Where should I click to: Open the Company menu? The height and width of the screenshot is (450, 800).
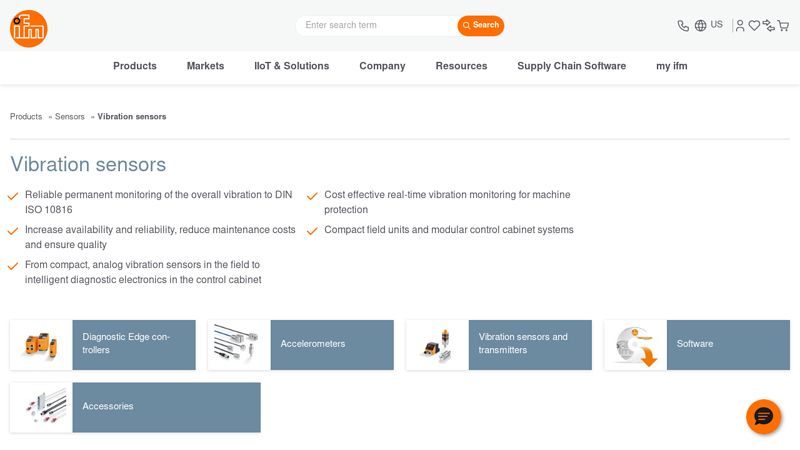(382, 66)
